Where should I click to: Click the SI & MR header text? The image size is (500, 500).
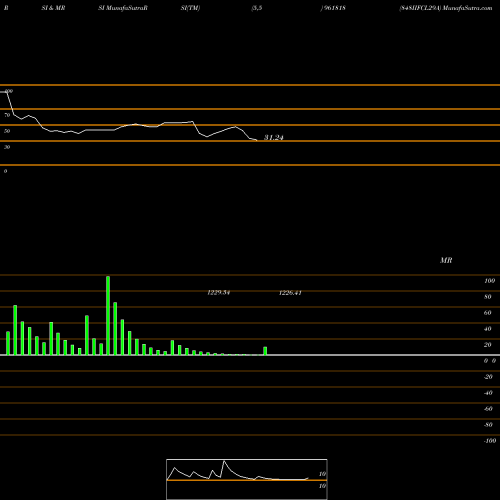(x=53, y=8)
